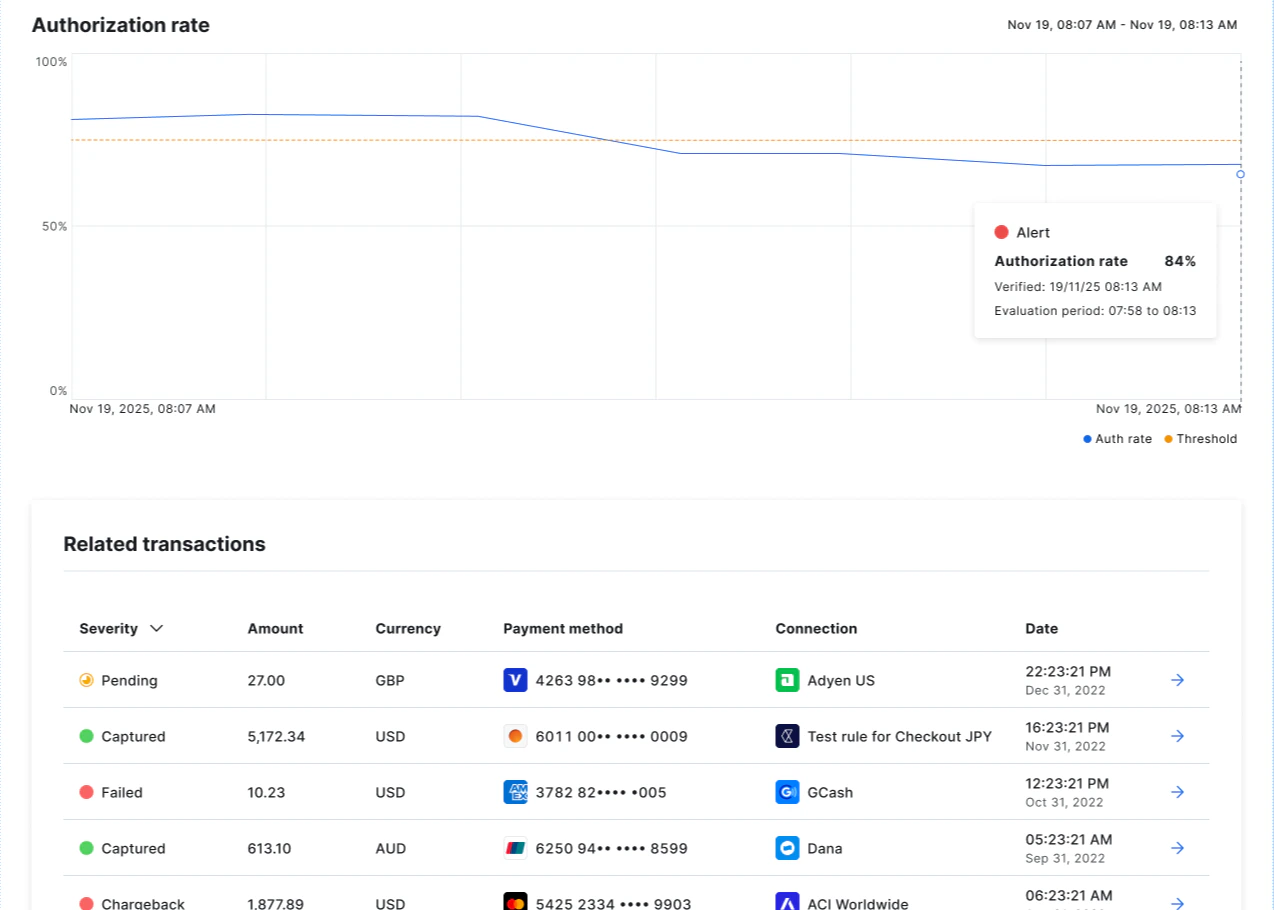1274x910 pixels.
Task: Toggle the Threshold line in the legend
Action: point(1200,438)
